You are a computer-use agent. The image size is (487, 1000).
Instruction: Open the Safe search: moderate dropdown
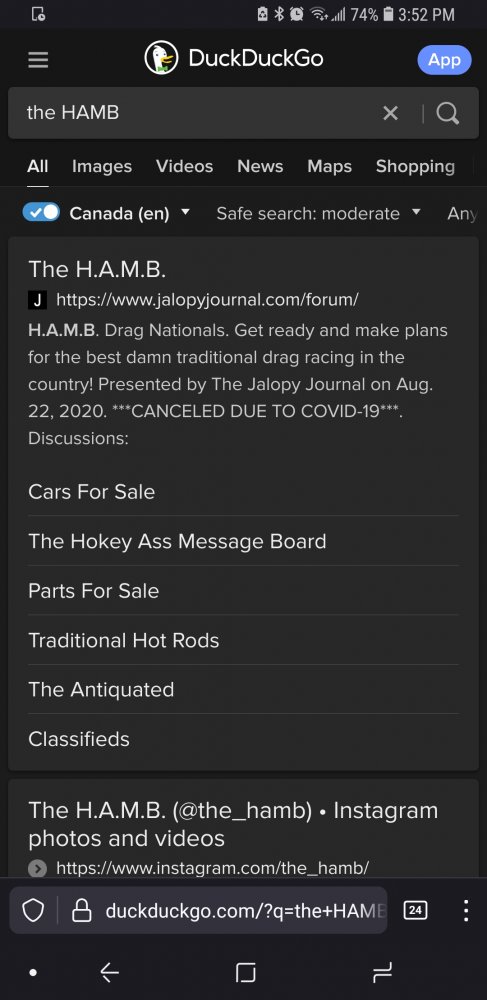pos(318,213)
